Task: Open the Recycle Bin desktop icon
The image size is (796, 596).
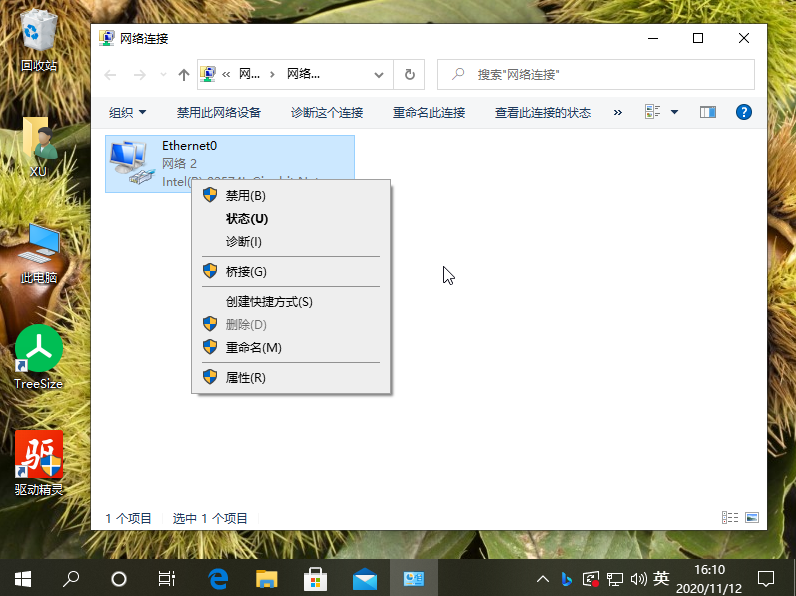Action: pos(39,40)
